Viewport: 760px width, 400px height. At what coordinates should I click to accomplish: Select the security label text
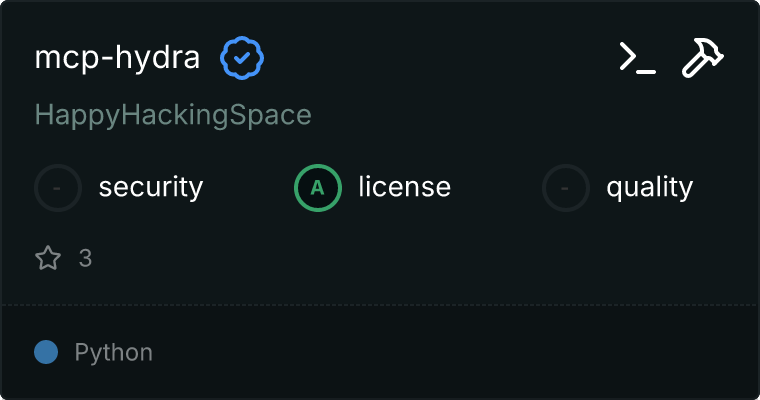tap(151, 187)
